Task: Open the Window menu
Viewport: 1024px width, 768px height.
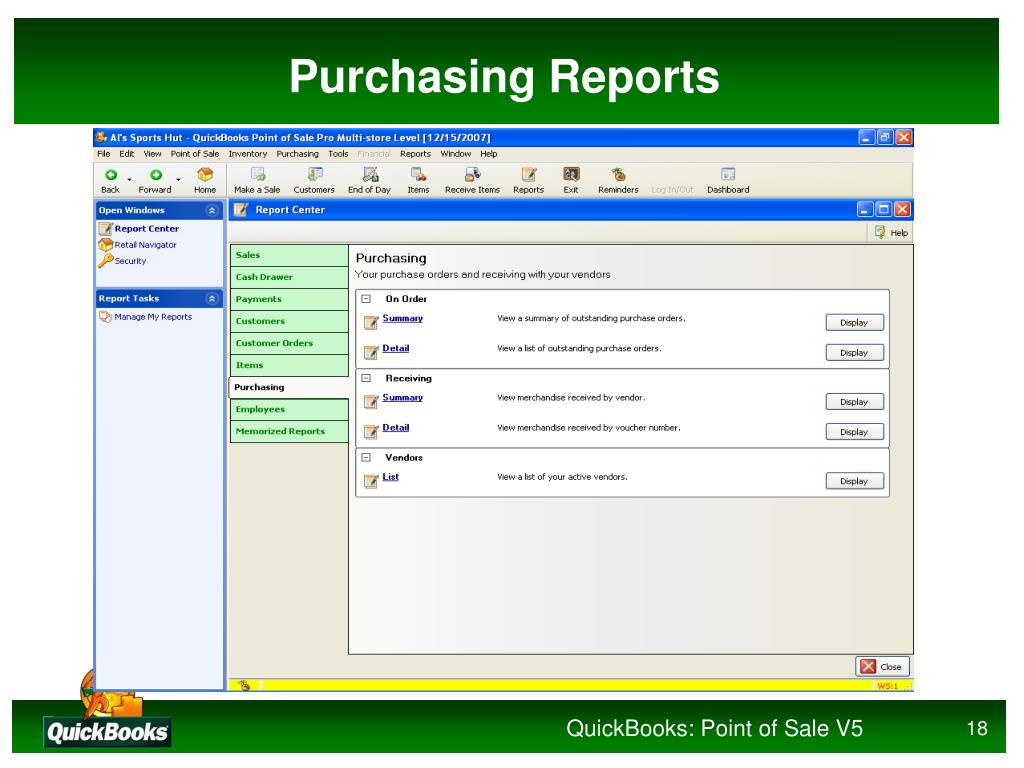Action: [456, 154]
